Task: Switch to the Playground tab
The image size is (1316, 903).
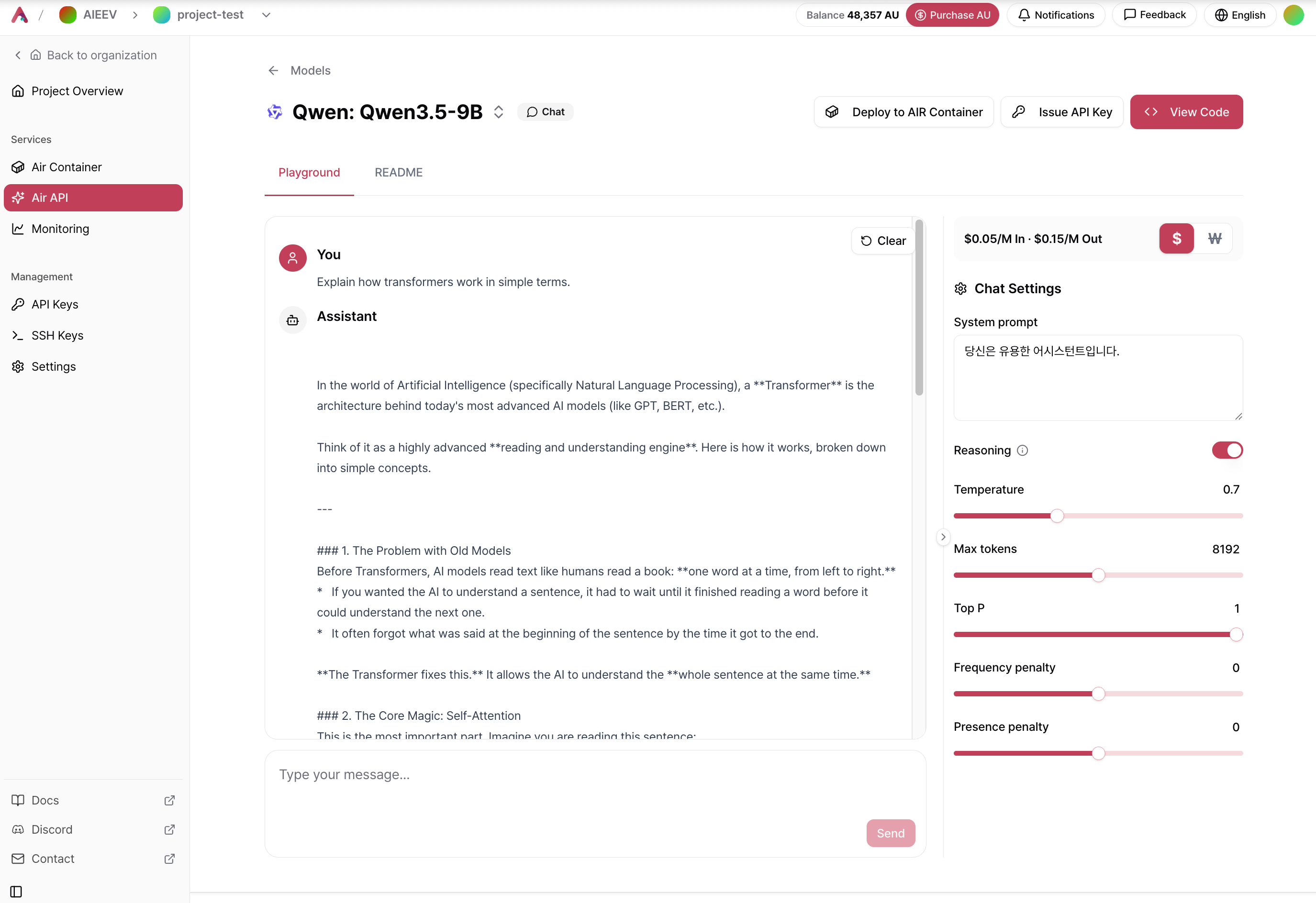Action: 309,173
